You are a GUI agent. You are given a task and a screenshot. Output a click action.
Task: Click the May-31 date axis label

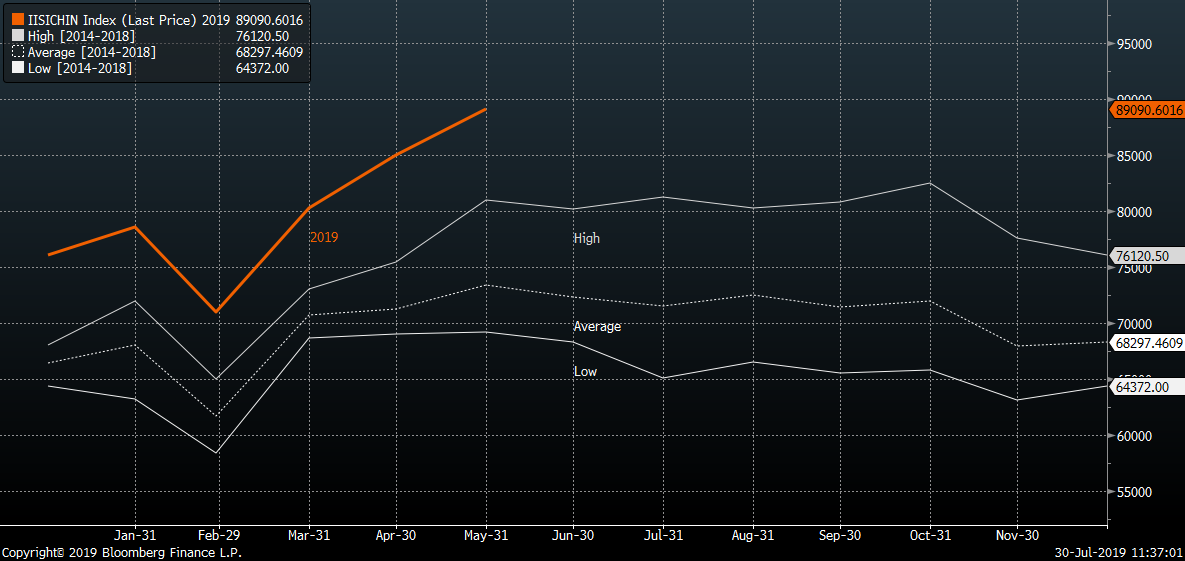tap(486, 536)
